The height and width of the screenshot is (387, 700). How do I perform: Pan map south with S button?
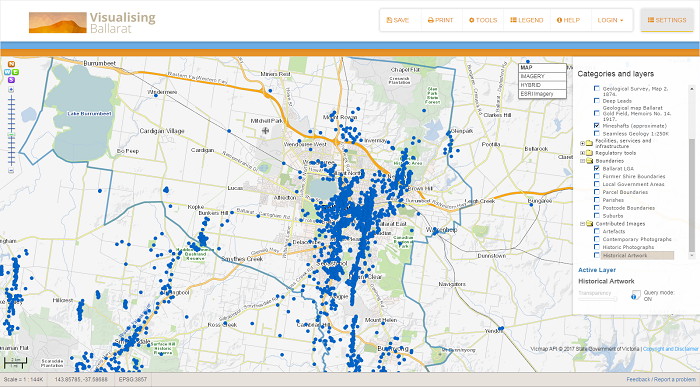(12, 80)
